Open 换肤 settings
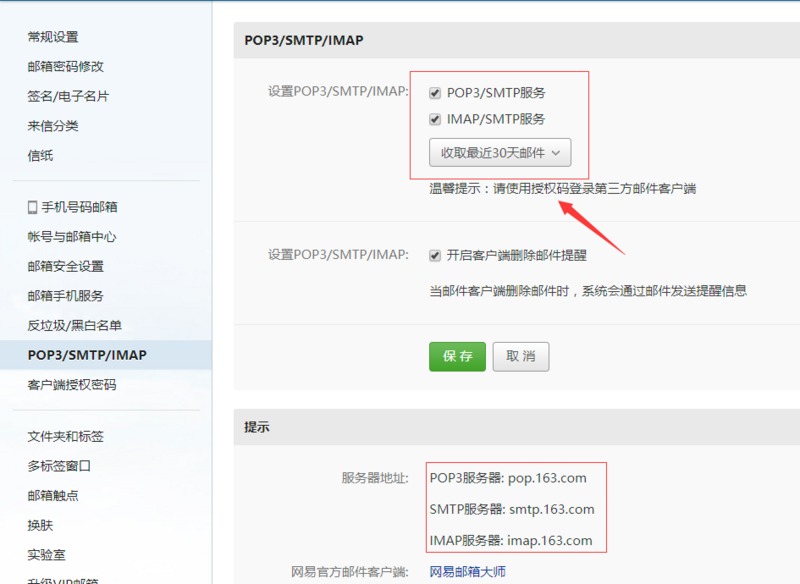Viewport: 800px width, 584px height. (x=40, y=525)
